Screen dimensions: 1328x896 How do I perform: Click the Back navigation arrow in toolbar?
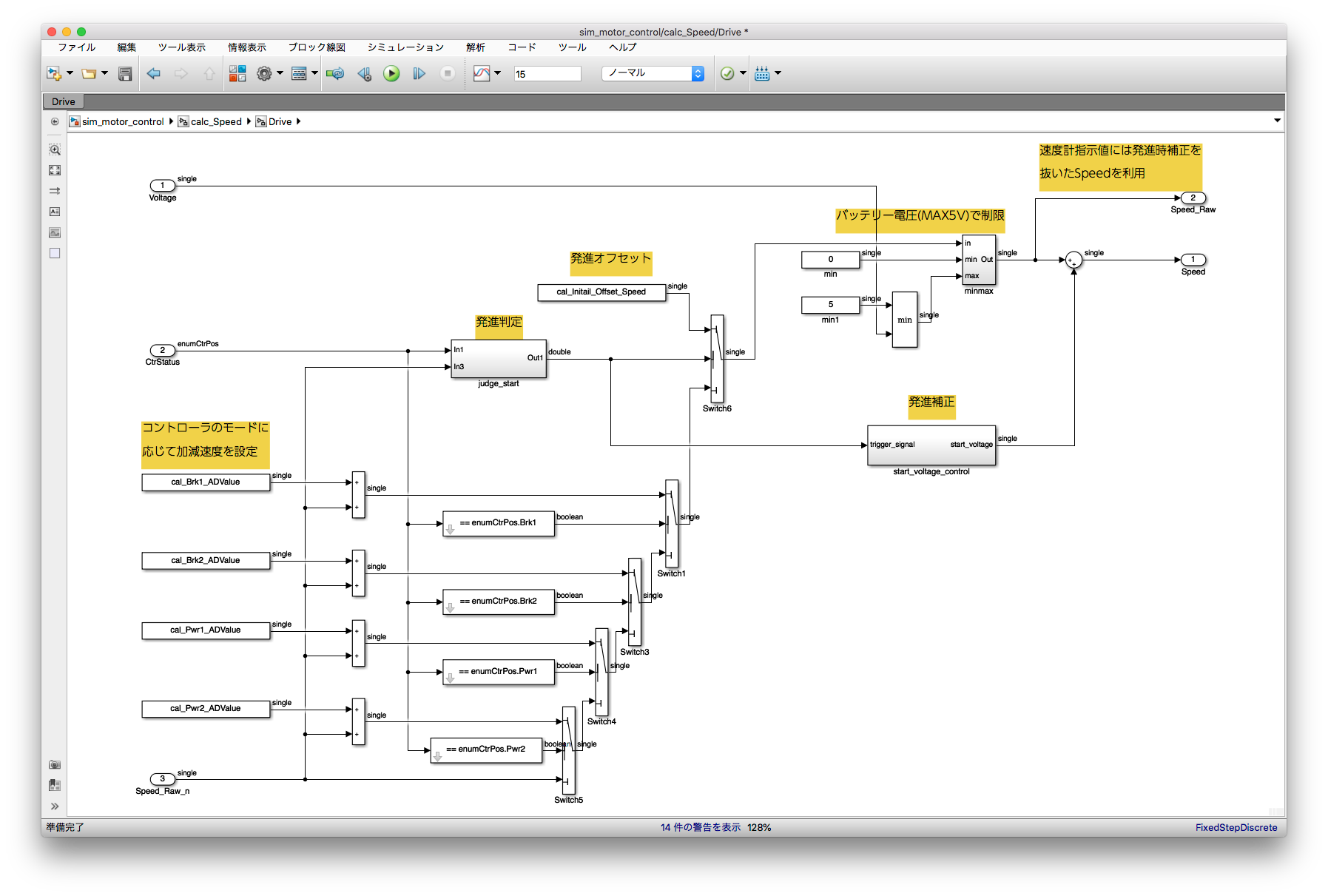[154, 73]
